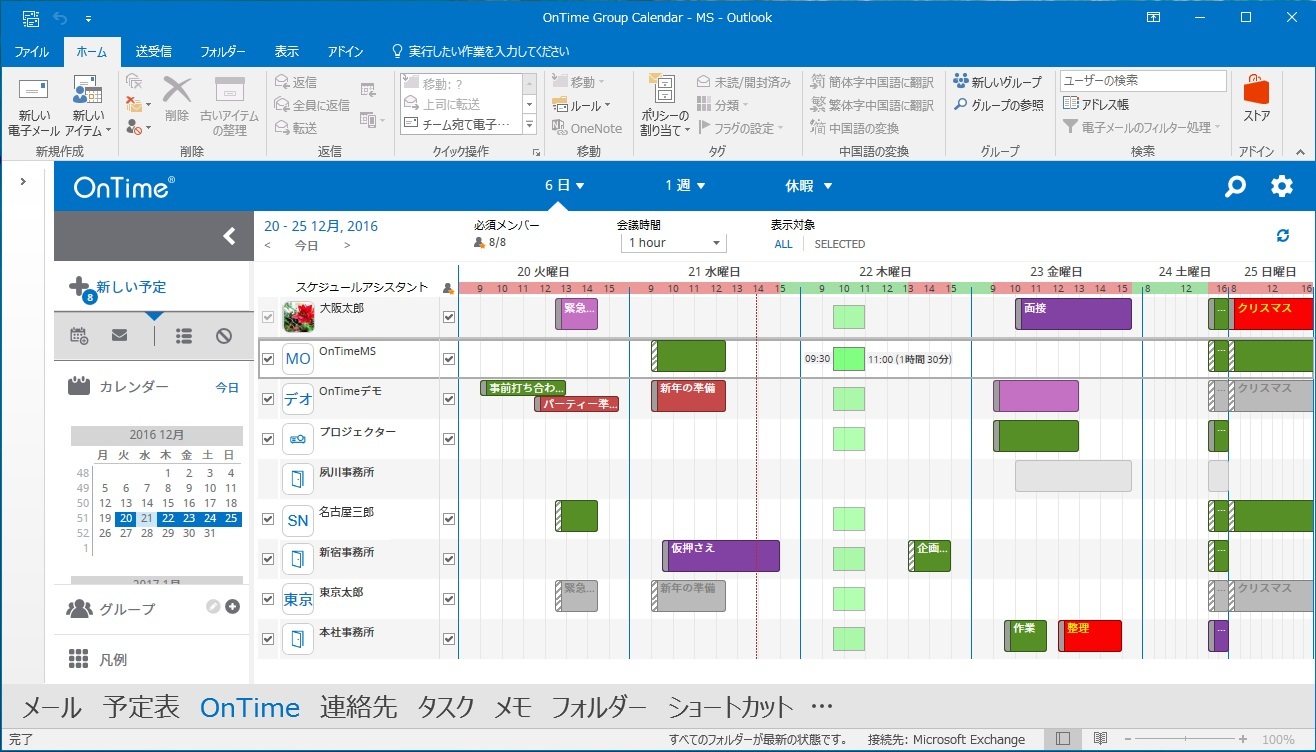1316x752 pixels.
Task: Expand the 6日 view dropdown
Action: tap(564, 186)
